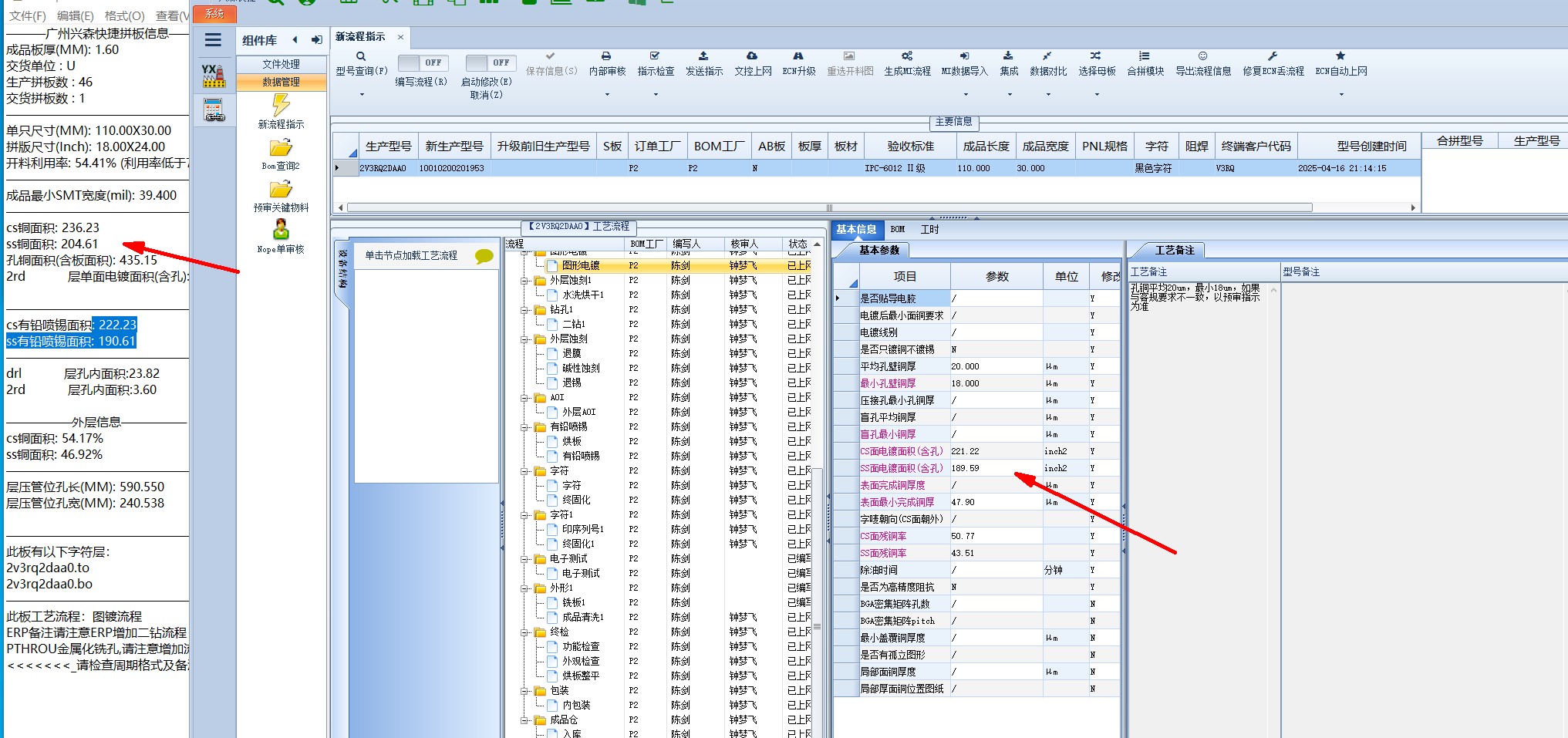Open 新流程指示 lightning icon in 组件库
Image resolution: width=1568 pixels, height=738 pixels.
click(281, 105)
